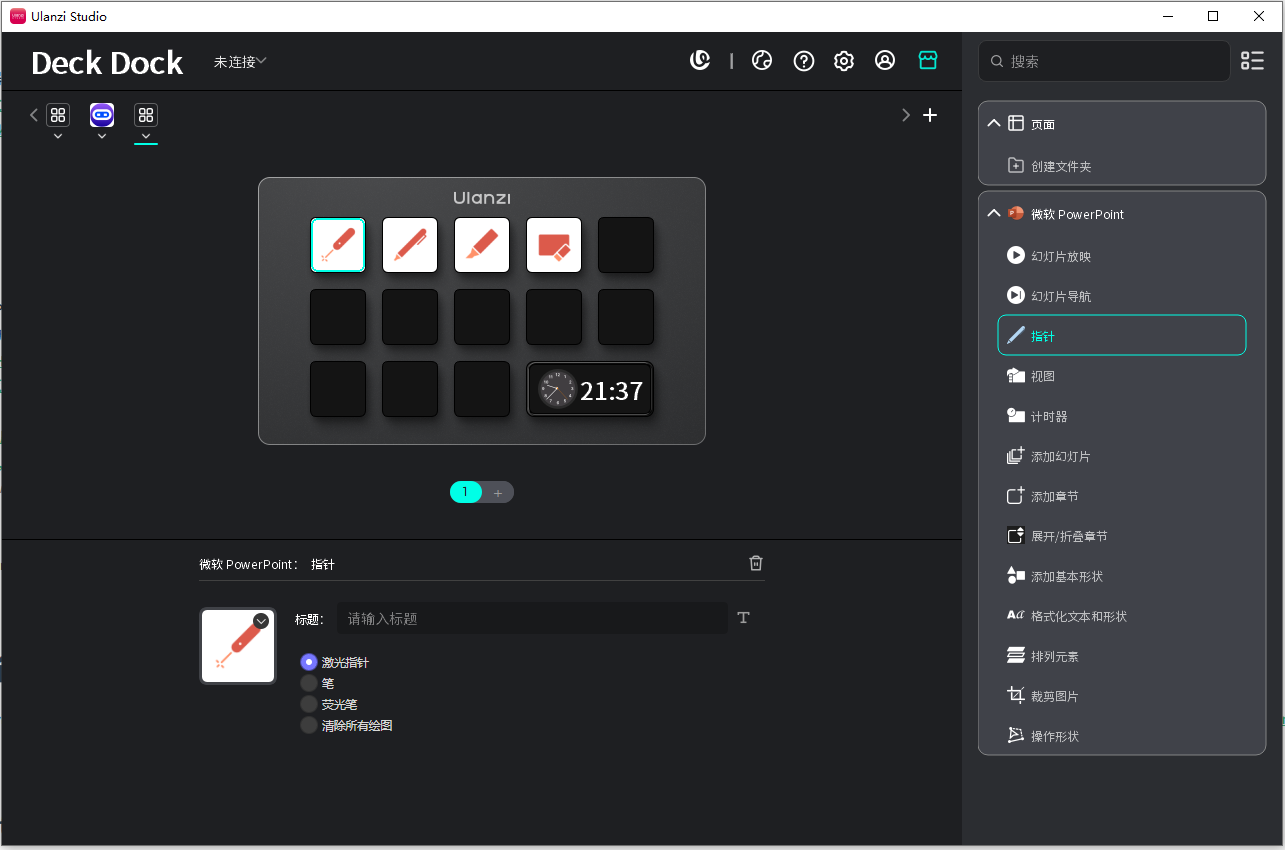This screenshot has height=850, width=1285.
Task: Choose 幻灯片放映 from the action list
Action: coord(1060,256)
